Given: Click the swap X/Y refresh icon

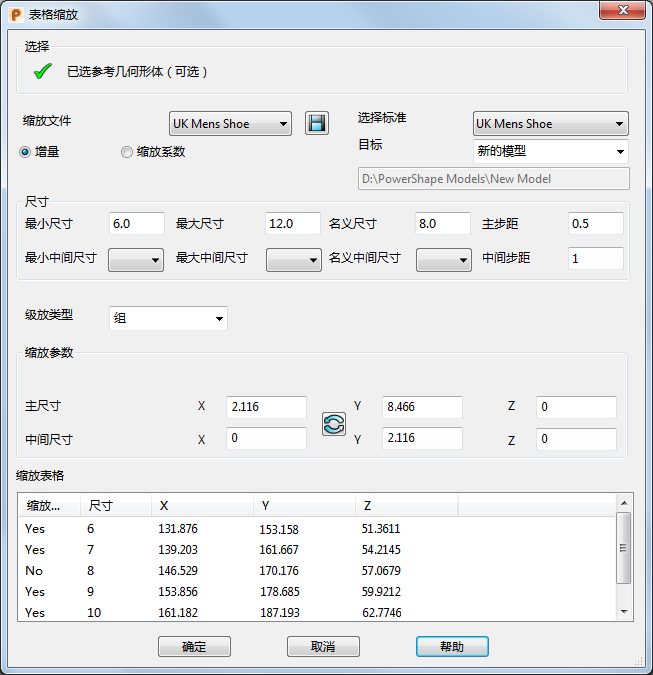Looking at the screenshot, I should 334,424.
